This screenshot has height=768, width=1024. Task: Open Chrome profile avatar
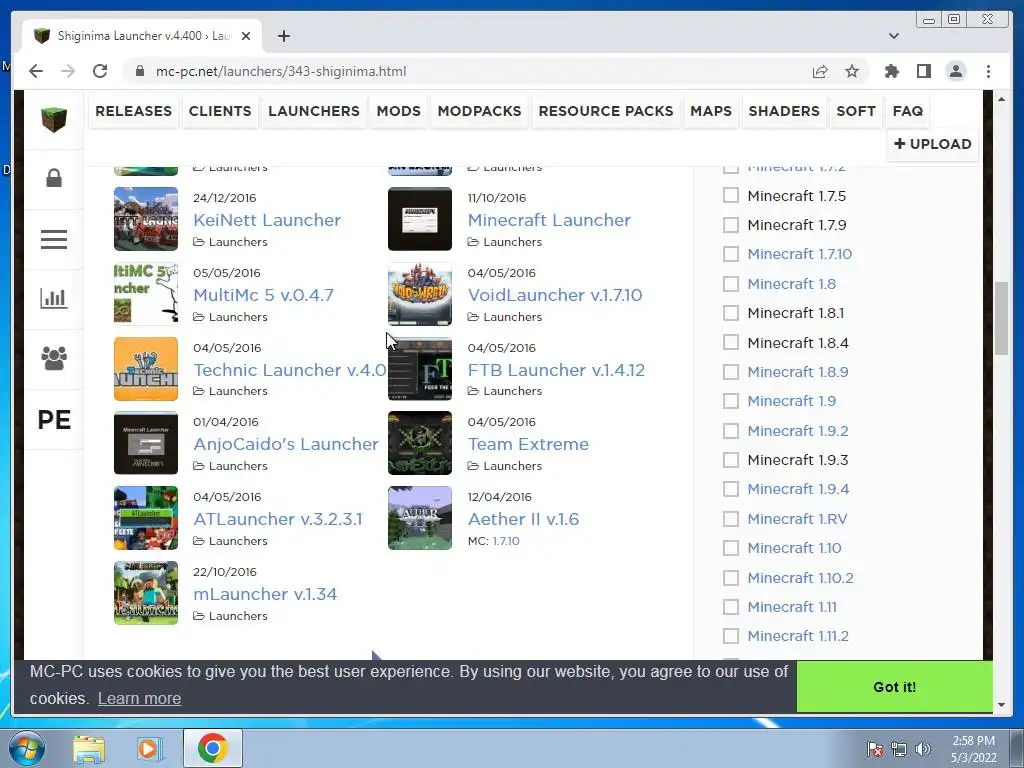click(x=955, y=71)
